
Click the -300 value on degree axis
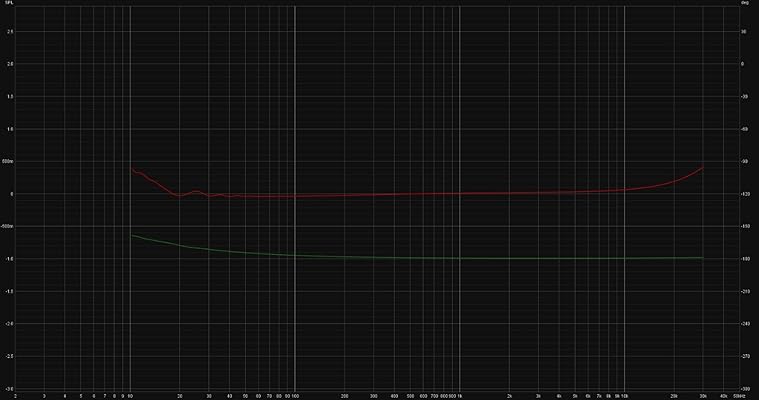(745, 389)
